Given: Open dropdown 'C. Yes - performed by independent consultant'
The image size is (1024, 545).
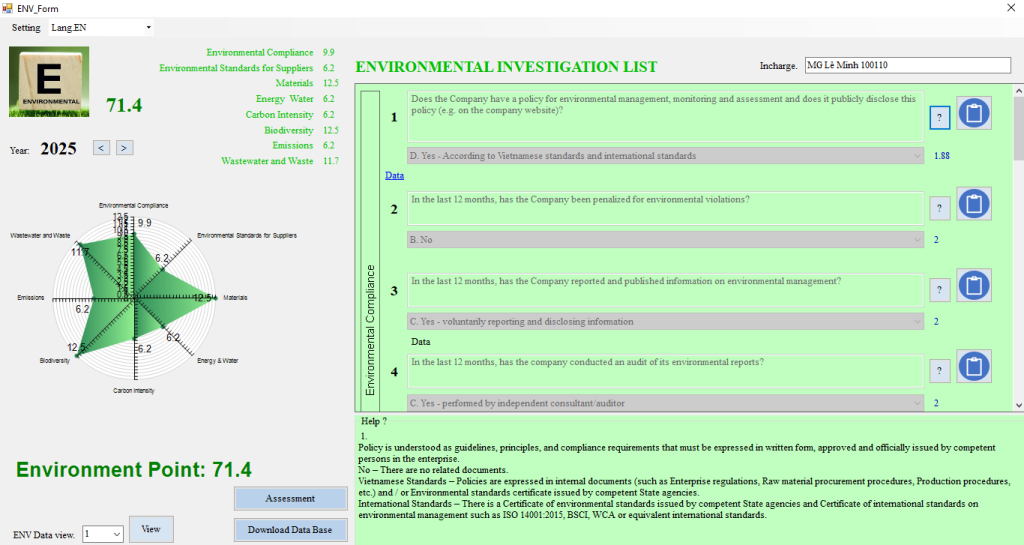Looking at the screenshot, I should pyautogui.click(x=665, y=403).
